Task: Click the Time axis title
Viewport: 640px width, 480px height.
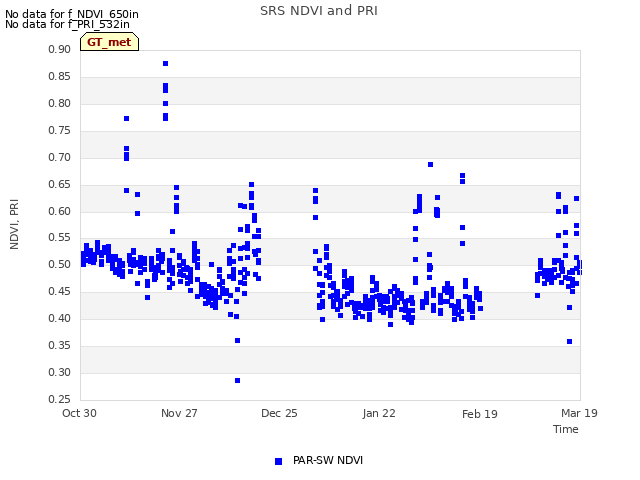Action: [x=566, y=429]
